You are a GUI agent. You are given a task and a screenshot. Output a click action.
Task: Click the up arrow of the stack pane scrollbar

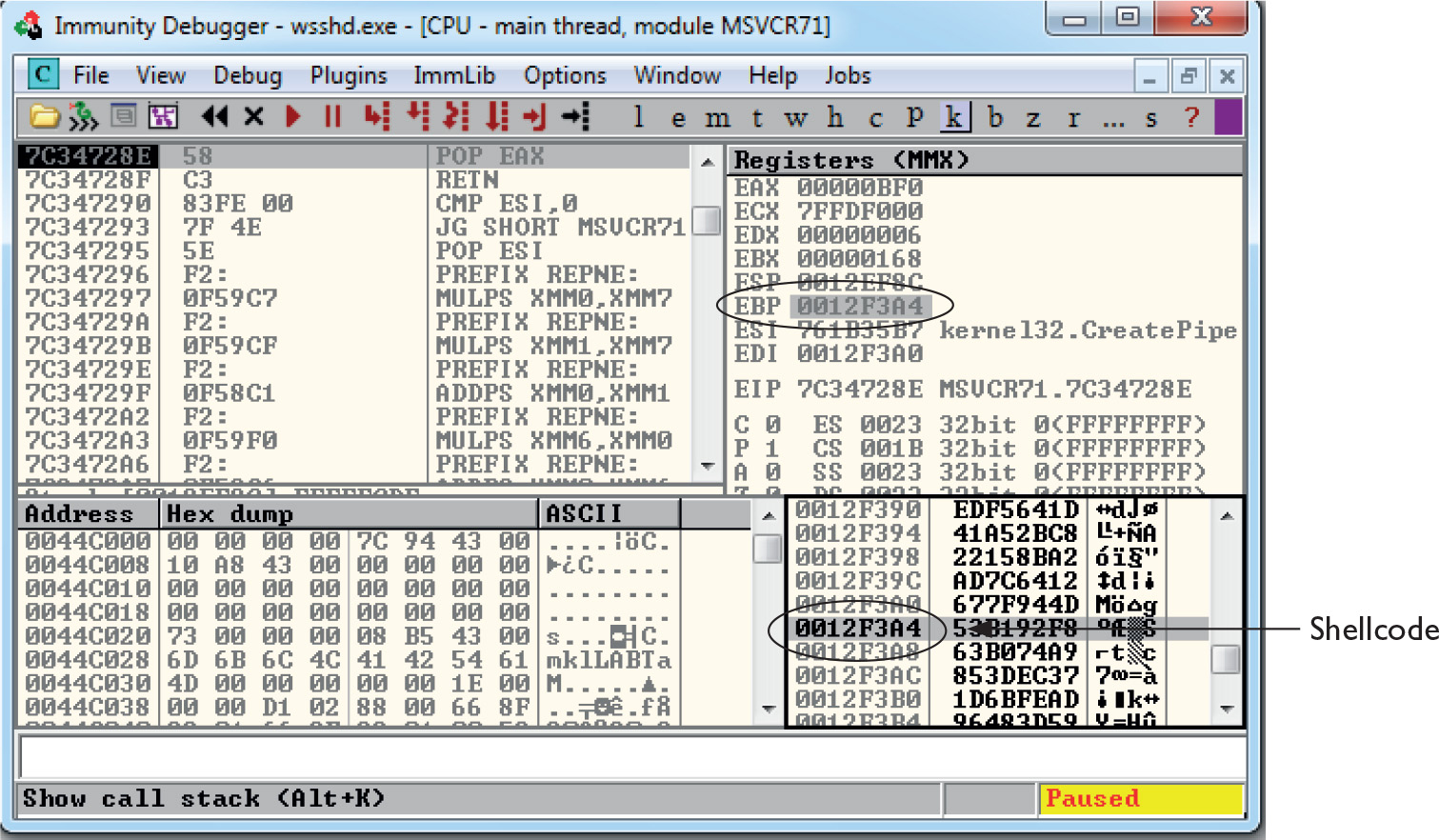(1227, 515)
